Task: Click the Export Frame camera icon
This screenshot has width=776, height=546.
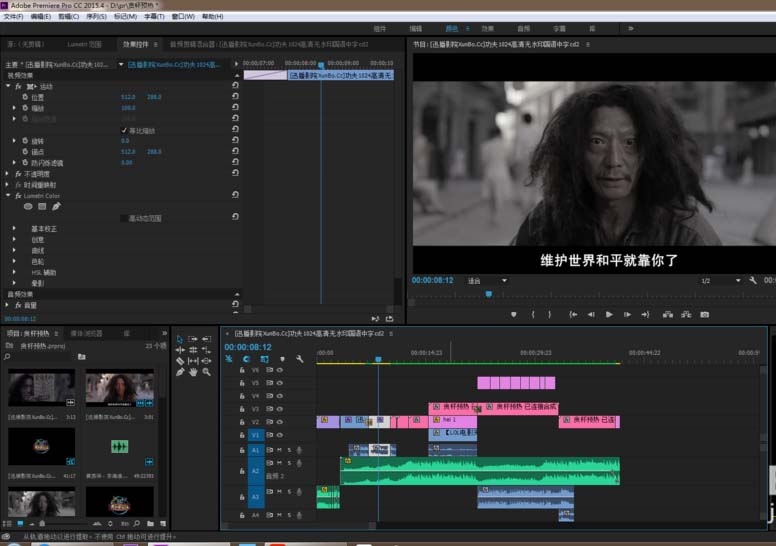Action: click(x=704, y=314)
